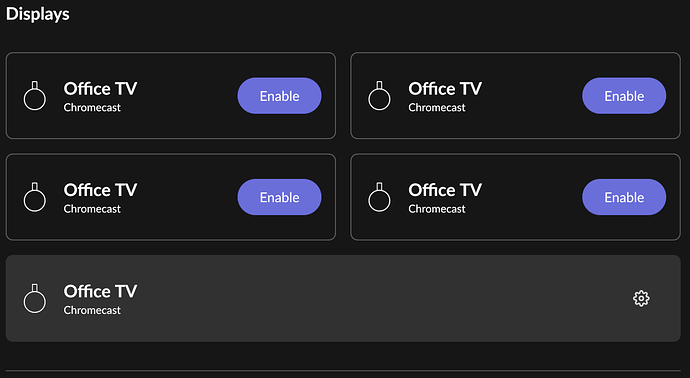Enable the Office TV in middle-right card
Viewport: 690px width, 378px height.
pyautogui.click(x=624, y=197)
